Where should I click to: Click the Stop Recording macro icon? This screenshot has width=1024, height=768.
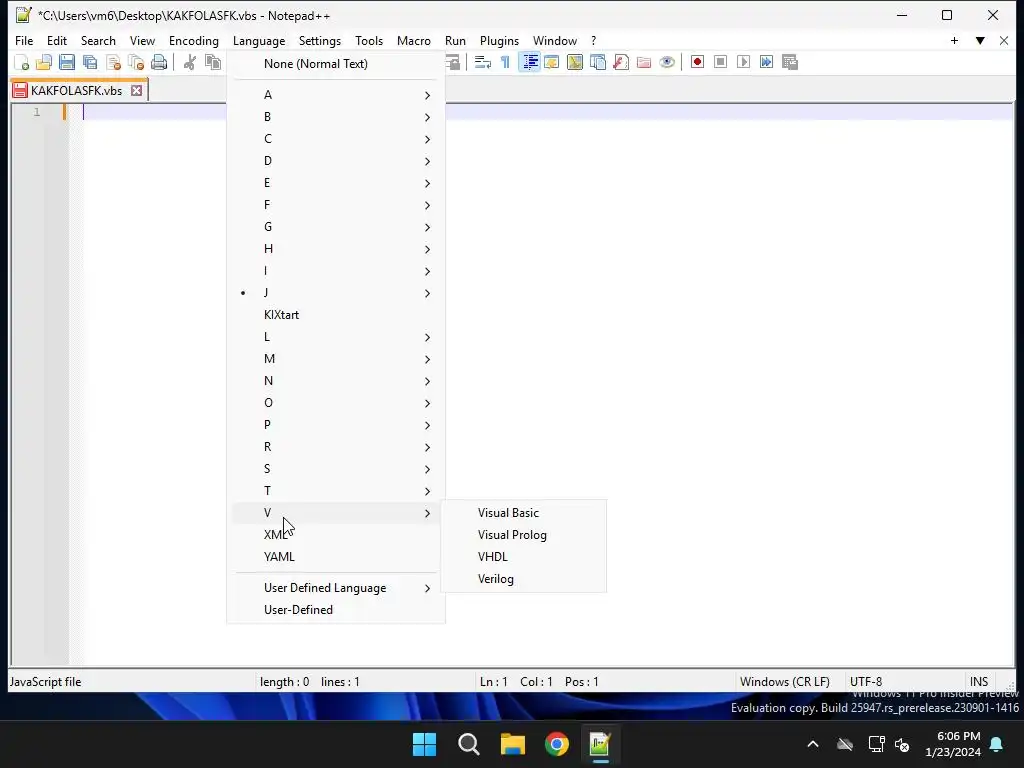(x=720, y=62)
